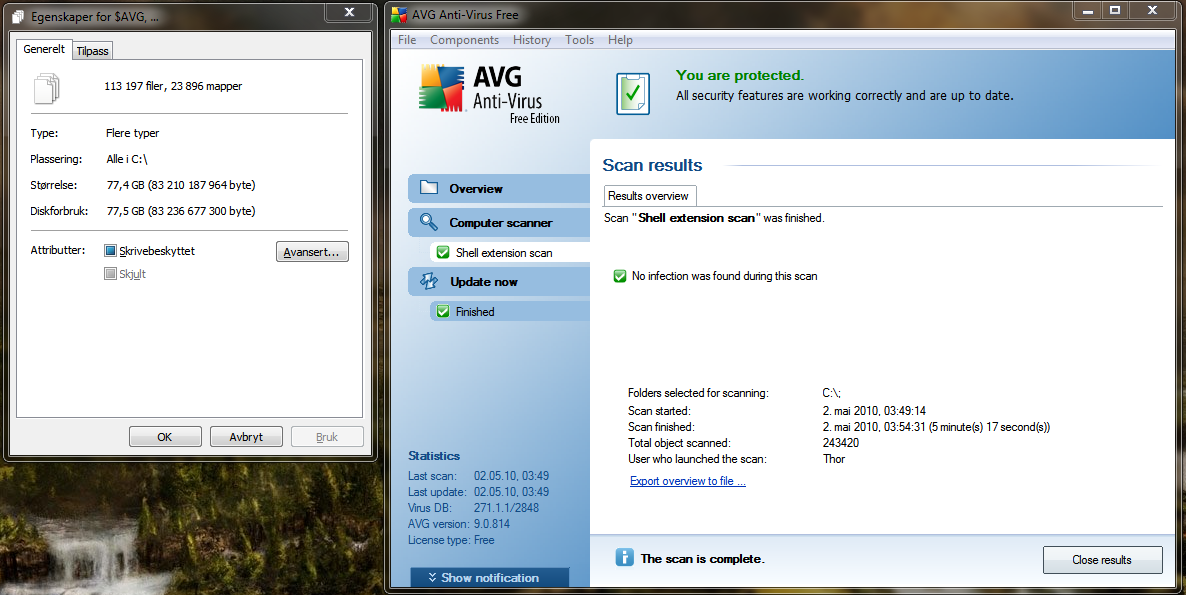The width and height of the screenshot is (1186, 595).
Task: Toggle the Skrivebeskyttet checkbox
Action: pyautogui.click(x=110, y=250)
